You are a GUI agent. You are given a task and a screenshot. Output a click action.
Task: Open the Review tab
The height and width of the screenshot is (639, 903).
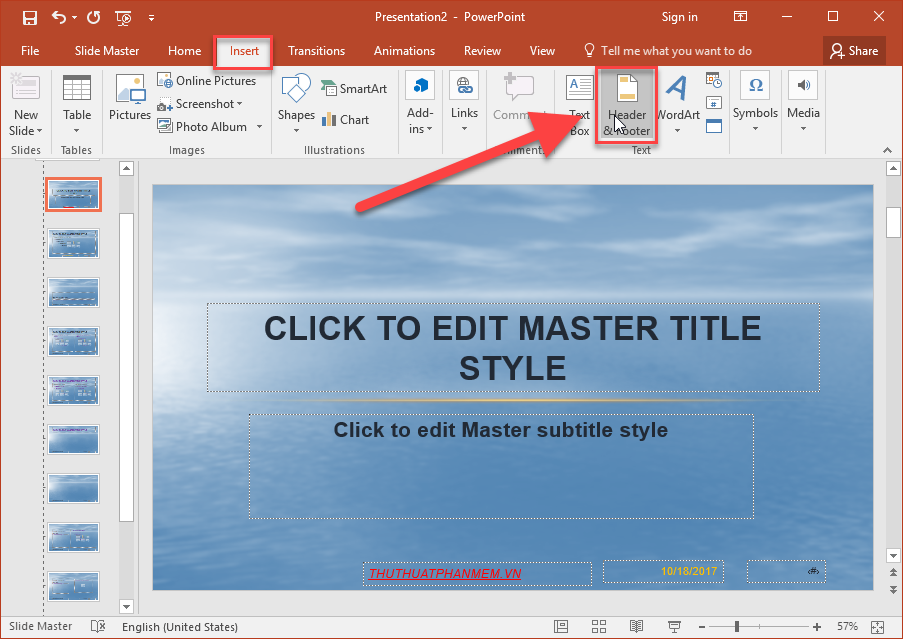[482, 51]
